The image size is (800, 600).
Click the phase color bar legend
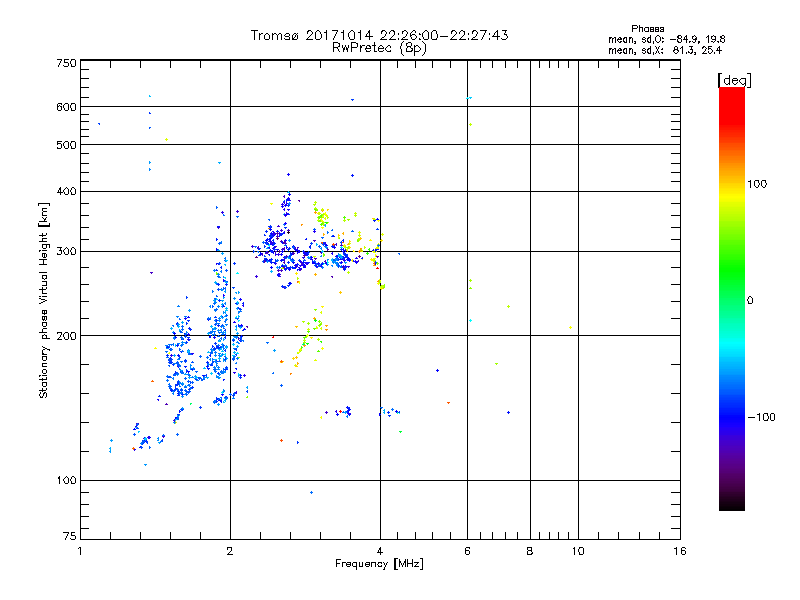click(732, 299)
